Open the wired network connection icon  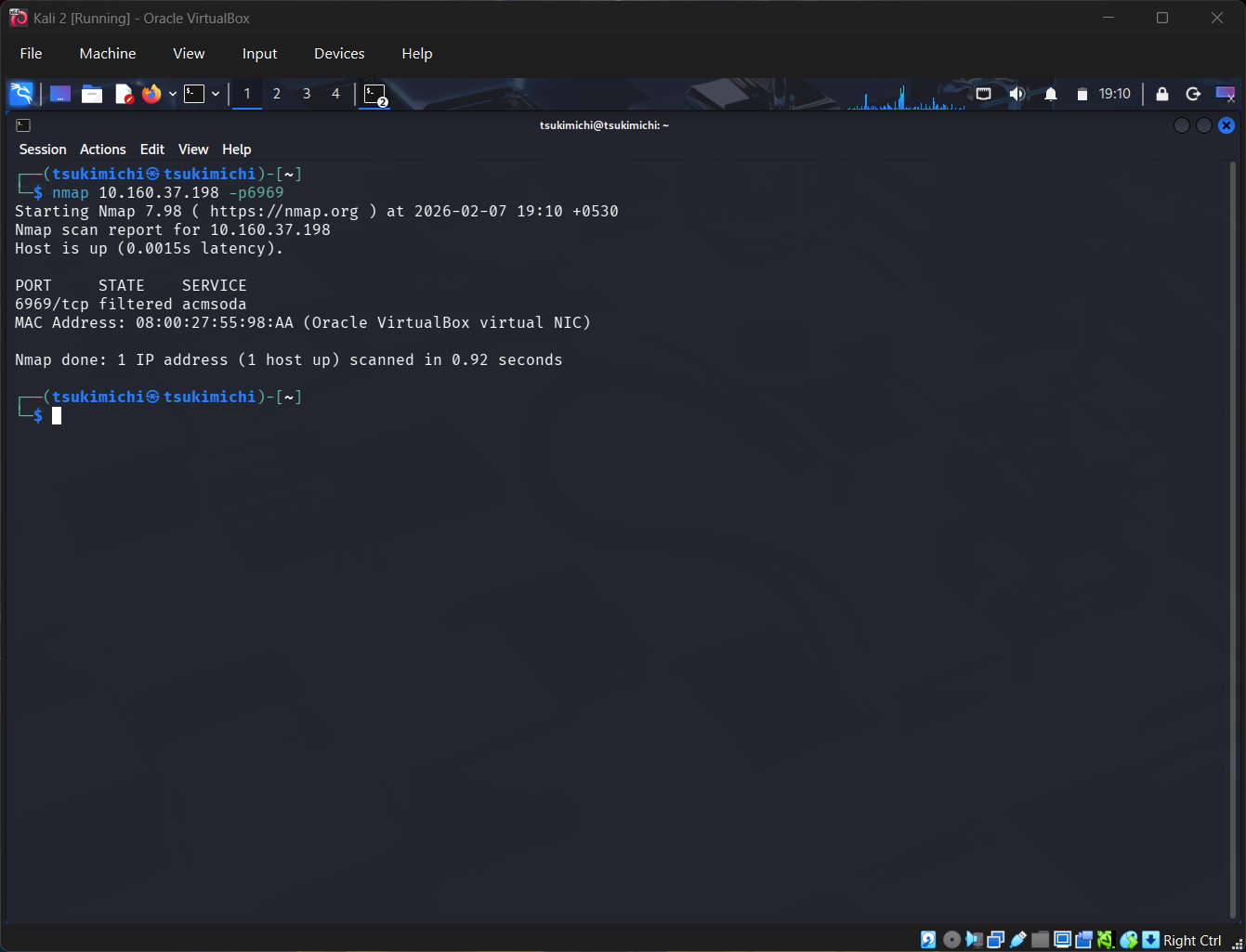coord(984,94)
